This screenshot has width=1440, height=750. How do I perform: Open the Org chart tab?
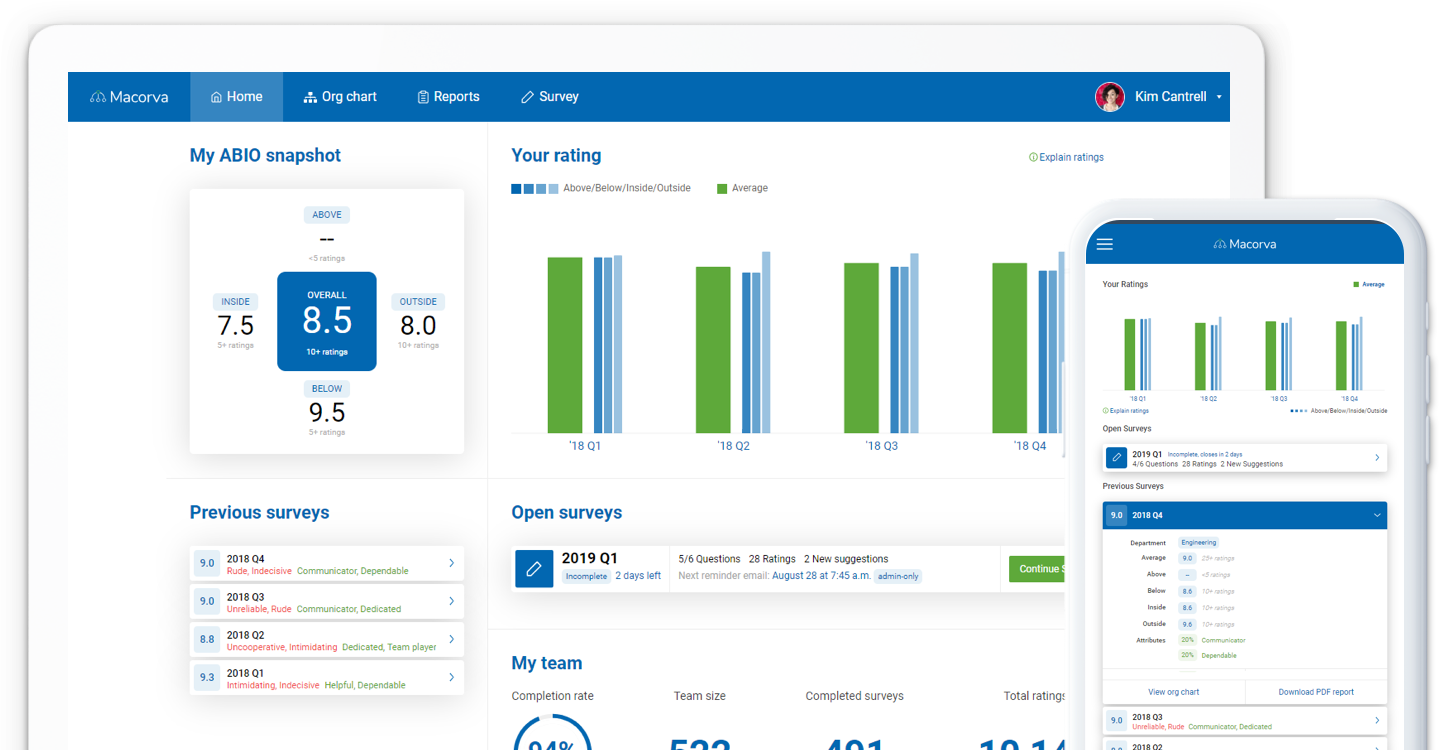point(341,97)
